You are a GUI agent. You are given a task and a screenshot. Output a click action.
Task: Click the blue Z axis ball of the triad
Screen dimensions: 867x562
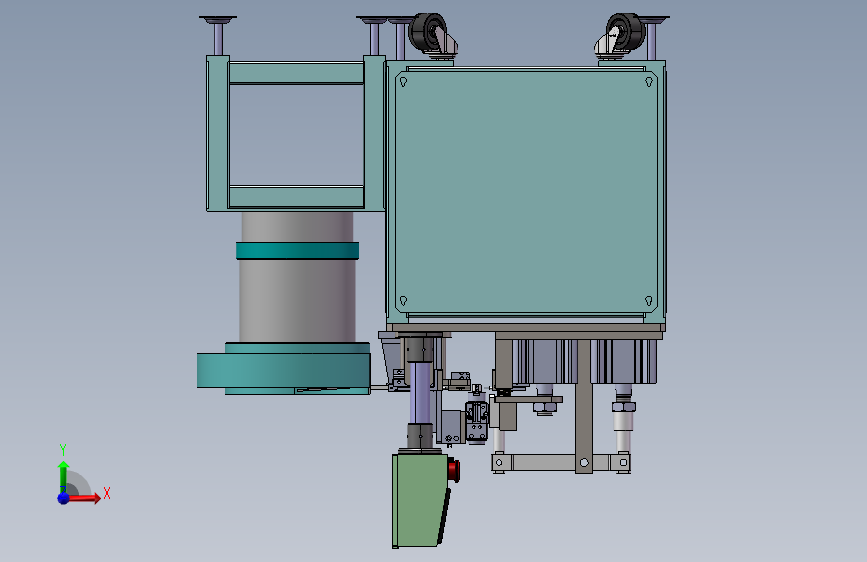64,498
